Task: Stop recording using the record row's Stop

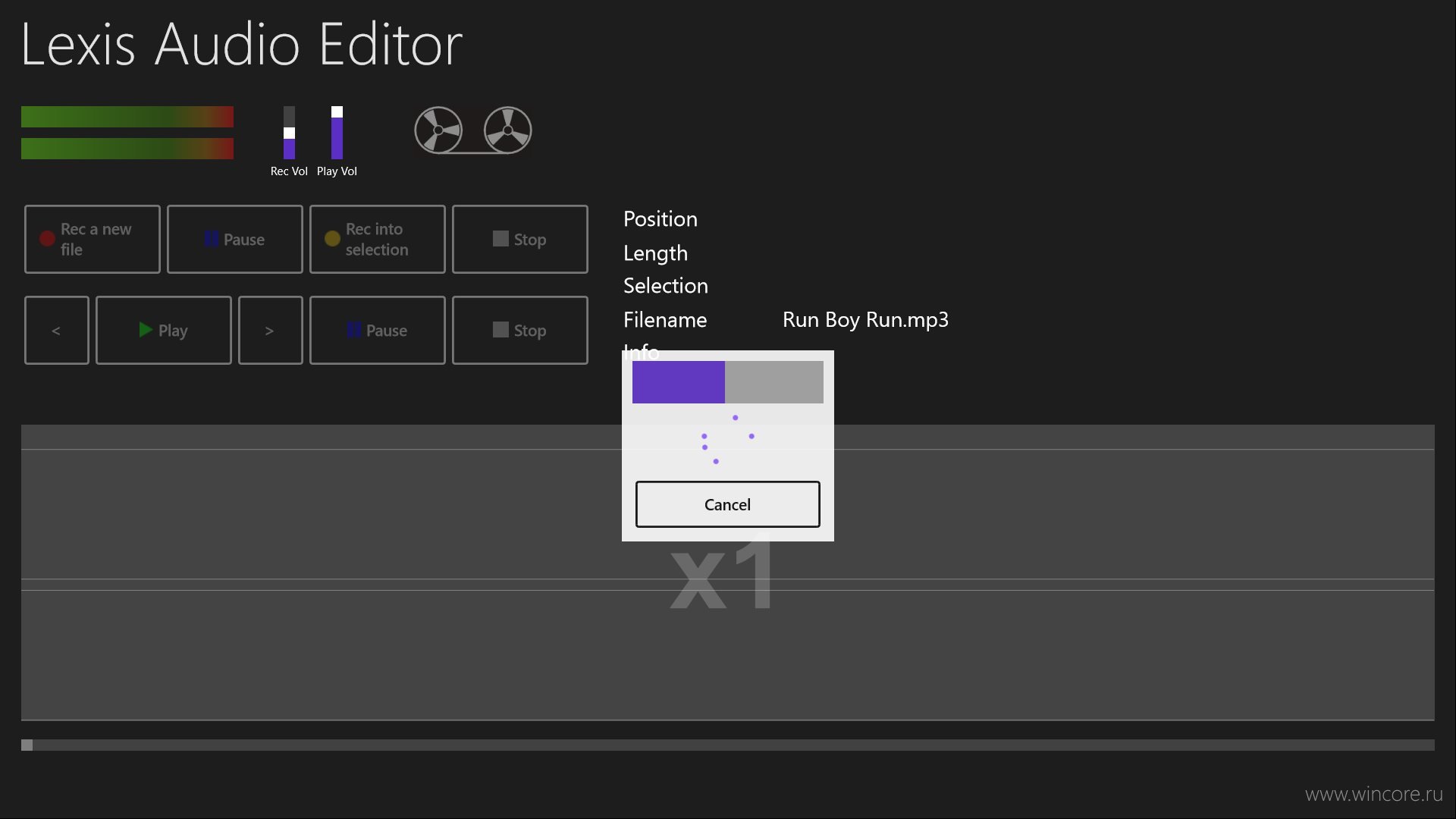Action: coord(520,239)
